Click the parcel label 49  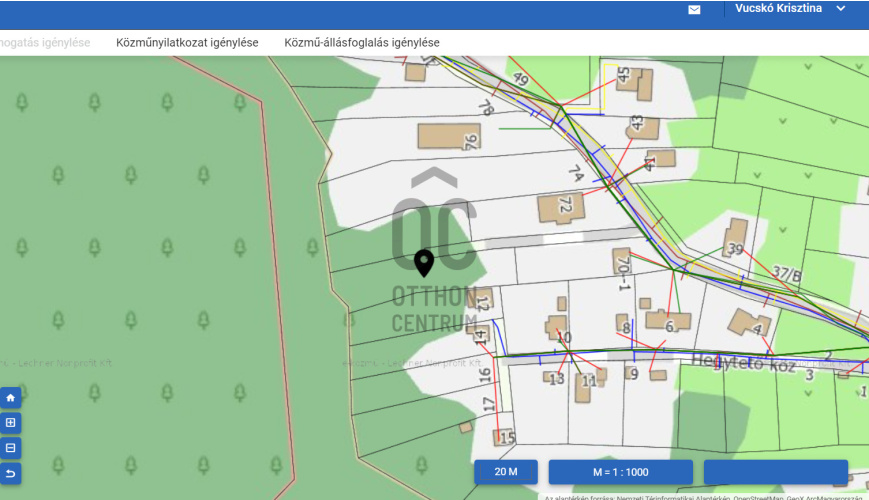click(x=520, y=79)
